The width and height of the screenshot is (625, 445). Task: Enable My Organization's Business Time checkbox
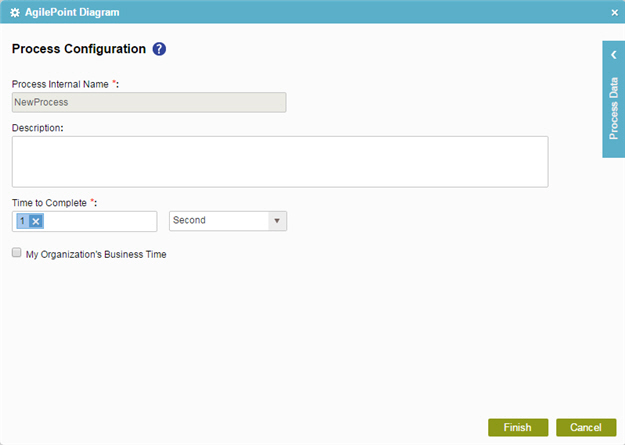click(x=16, y=252)
